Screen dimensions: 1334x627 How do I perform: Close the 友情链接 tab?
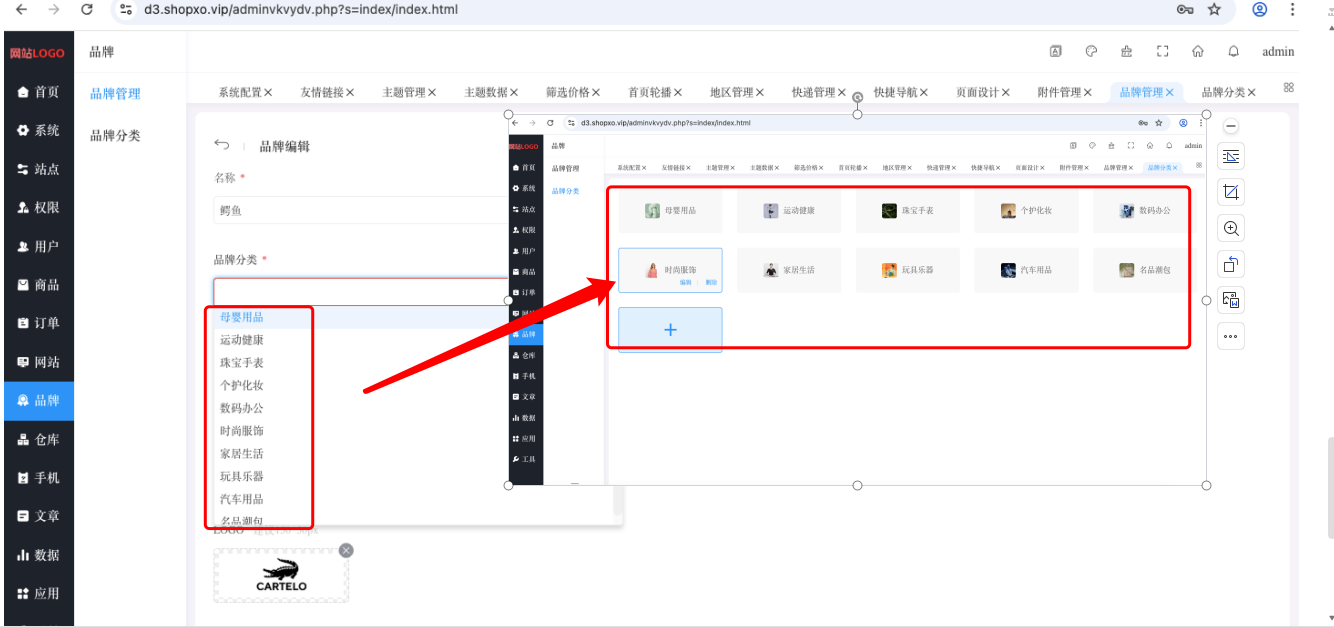(350, 92)
